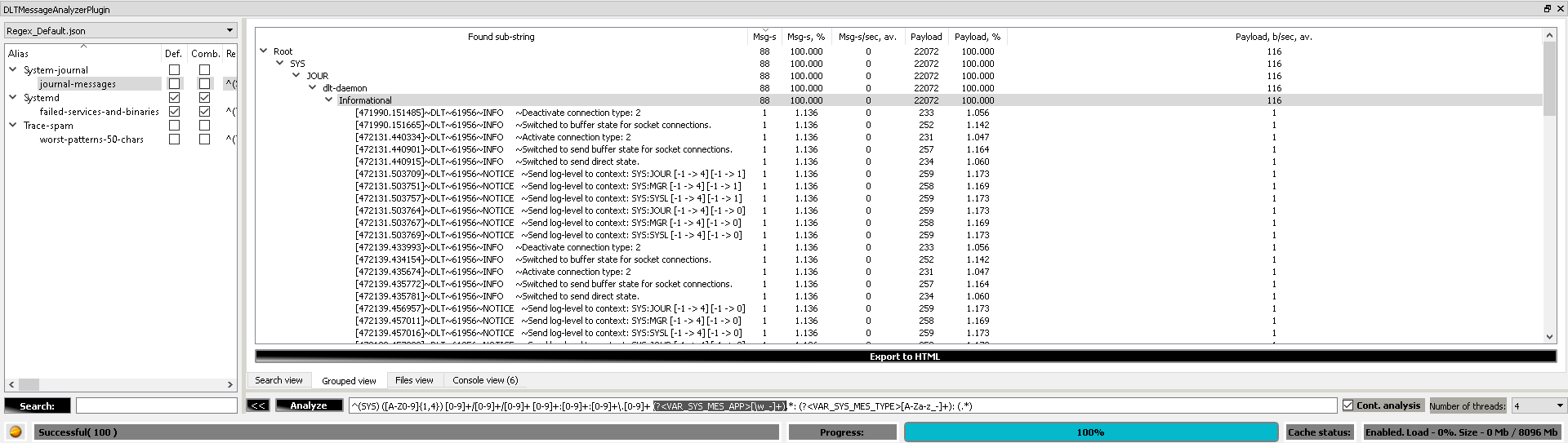Click the Successful( 100 ) status text
This screenshot has height=443, width=1568.
coord(78,432)
